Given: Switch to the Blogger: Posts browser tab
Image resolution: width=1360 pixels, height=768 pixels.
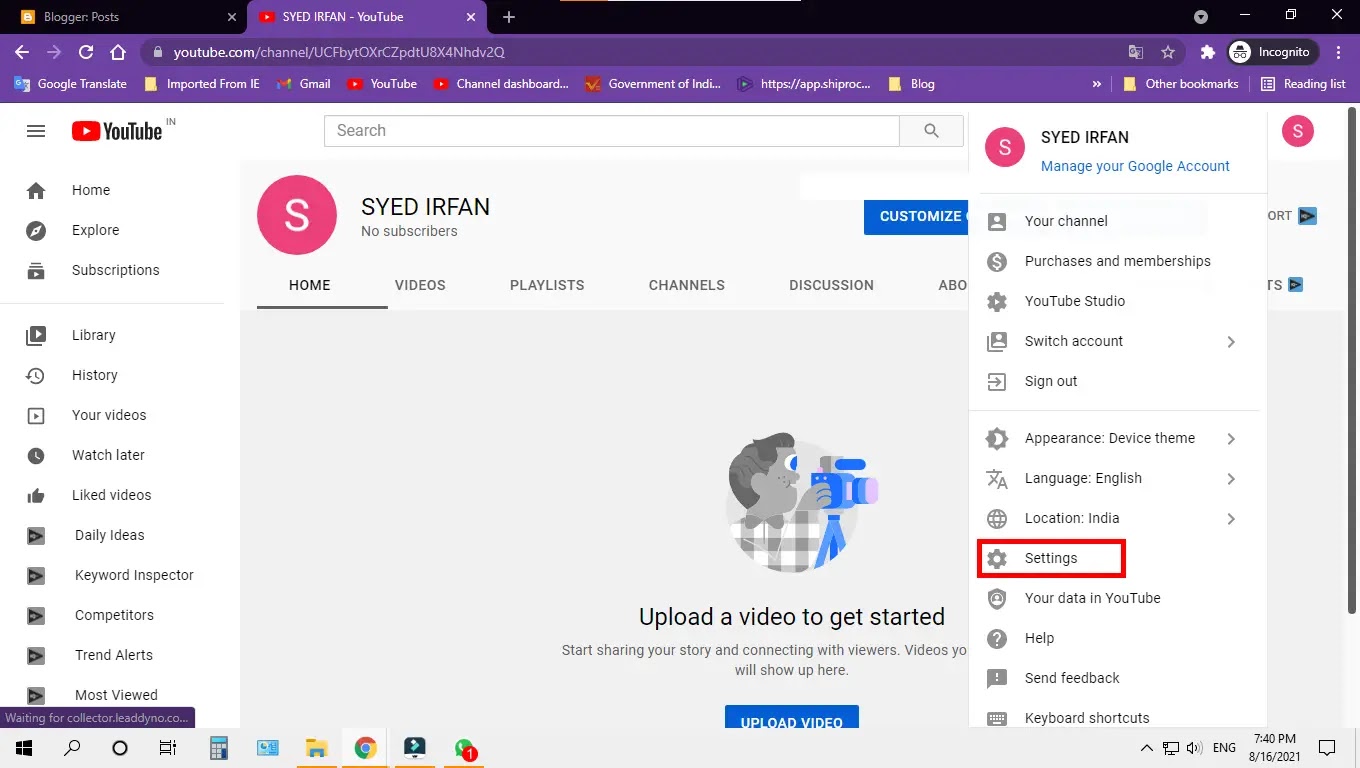Looking at the screenshot, I should click(125, 17).
